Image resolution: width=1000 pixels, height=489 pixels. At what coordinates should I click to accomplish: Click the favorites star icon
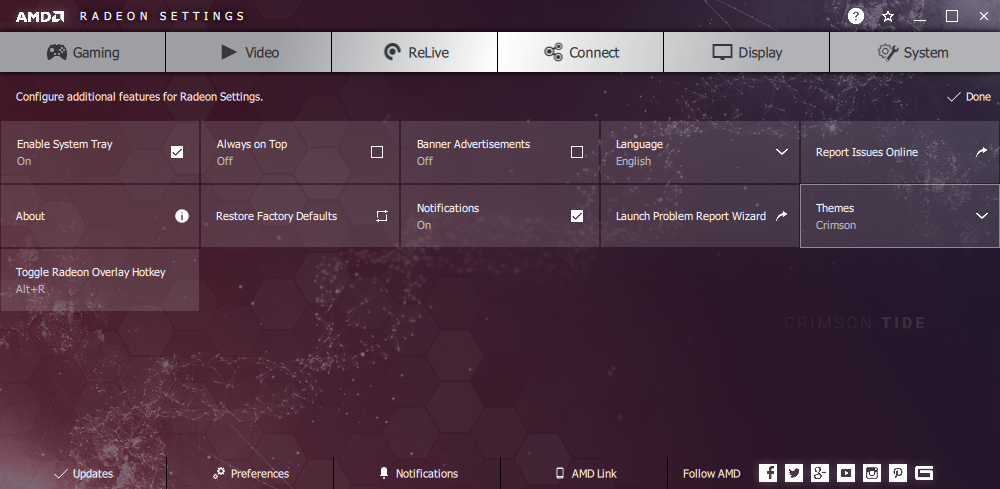pos(888,17)
